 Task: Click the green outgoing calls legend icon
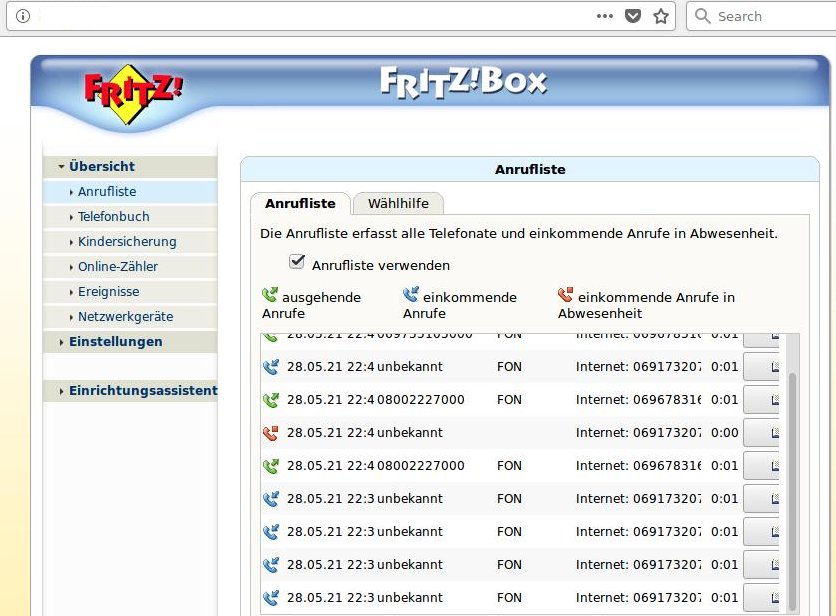click(270, 294)
